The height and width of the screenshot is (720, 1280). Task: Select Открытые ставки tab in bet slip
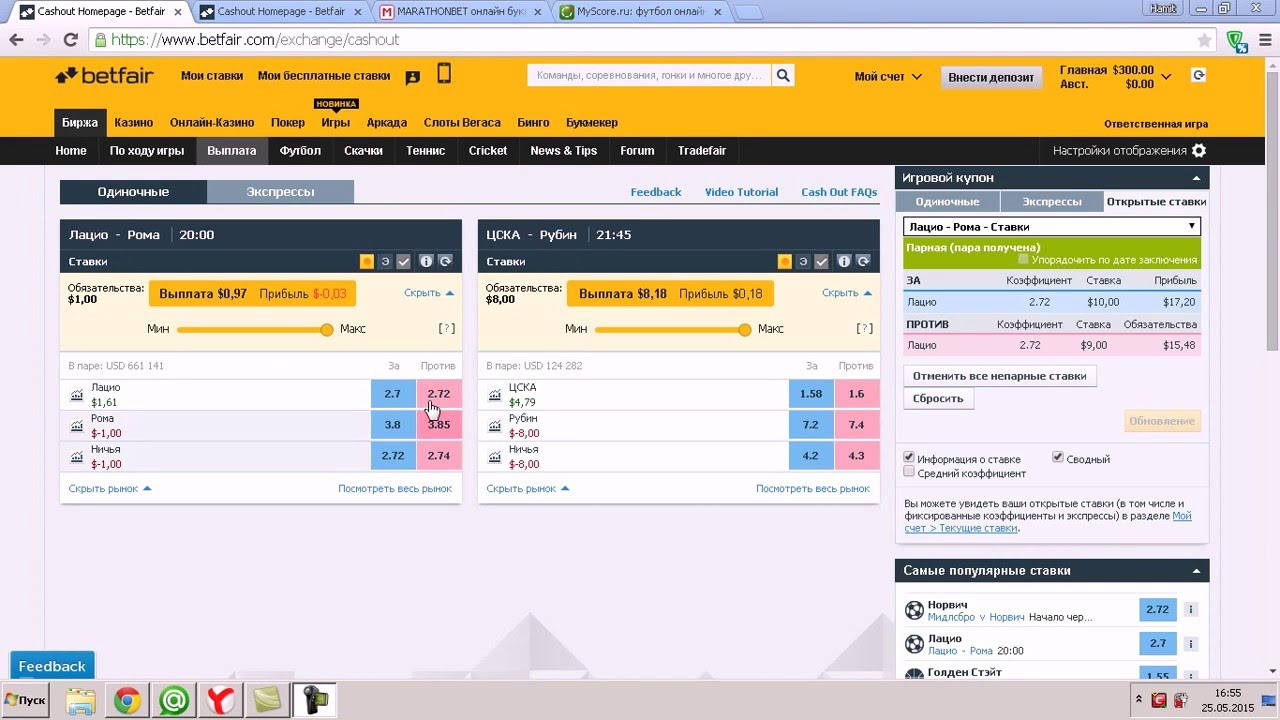pyautogui.click(x=1156, y=202)
